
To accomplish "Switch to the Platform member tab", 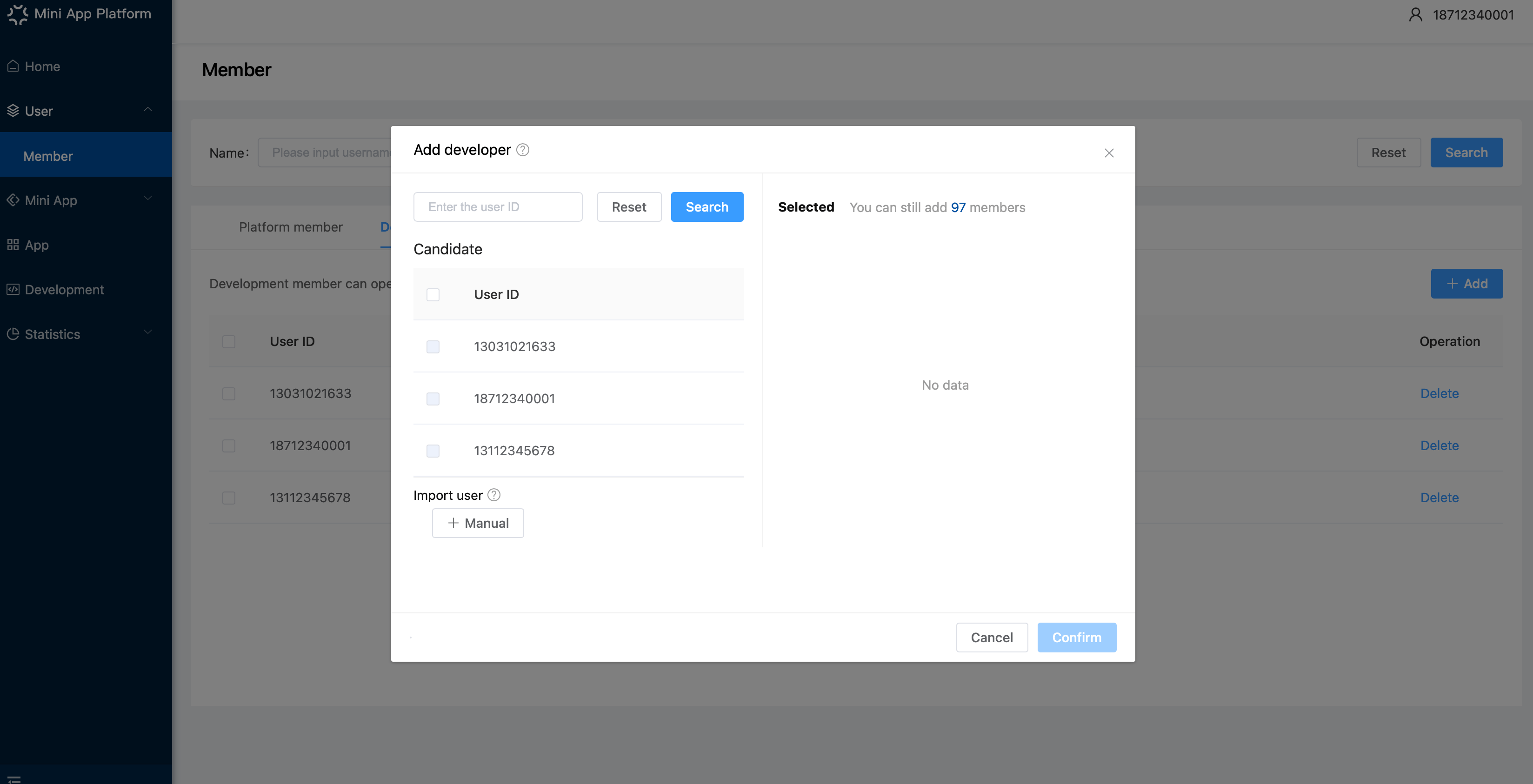I will pyautogui.click(x=291, y=226).
